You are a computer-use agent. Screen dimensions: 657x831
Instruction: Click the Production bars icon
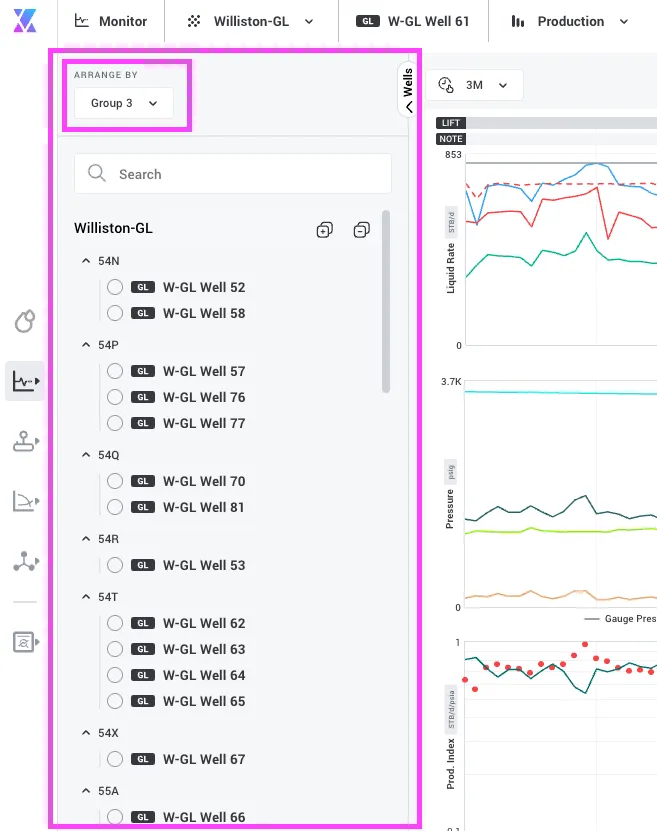pos(518,21)
